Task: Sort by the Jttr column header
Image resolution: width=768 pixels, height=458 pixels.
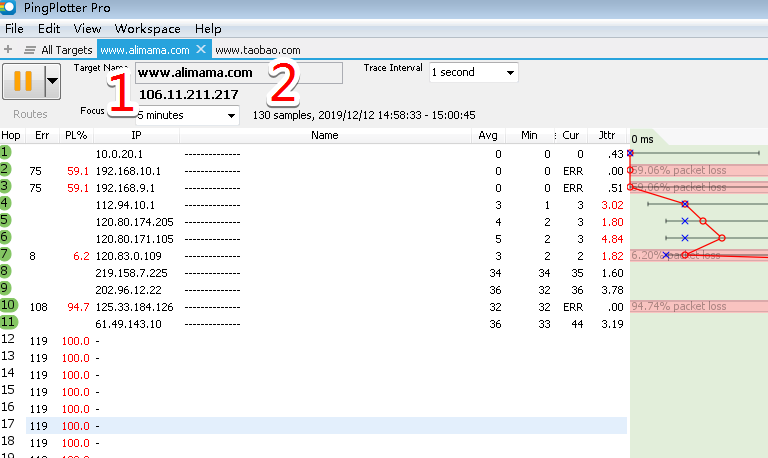Action: click(607, 136)
